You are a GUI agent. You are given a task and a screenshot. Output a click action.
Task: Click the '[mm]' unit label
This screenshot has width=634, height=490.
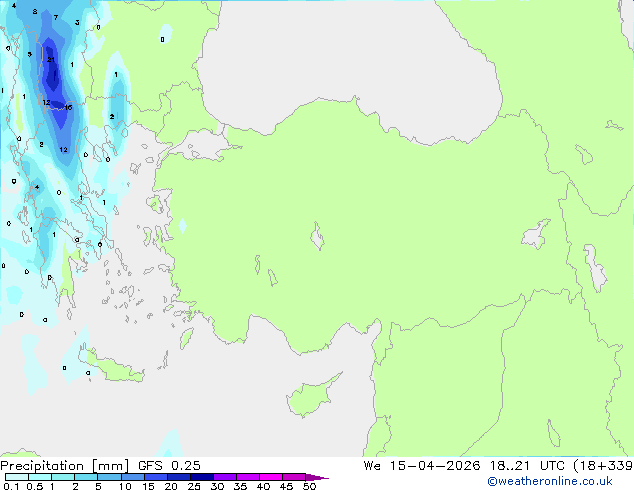coord(110,466)
